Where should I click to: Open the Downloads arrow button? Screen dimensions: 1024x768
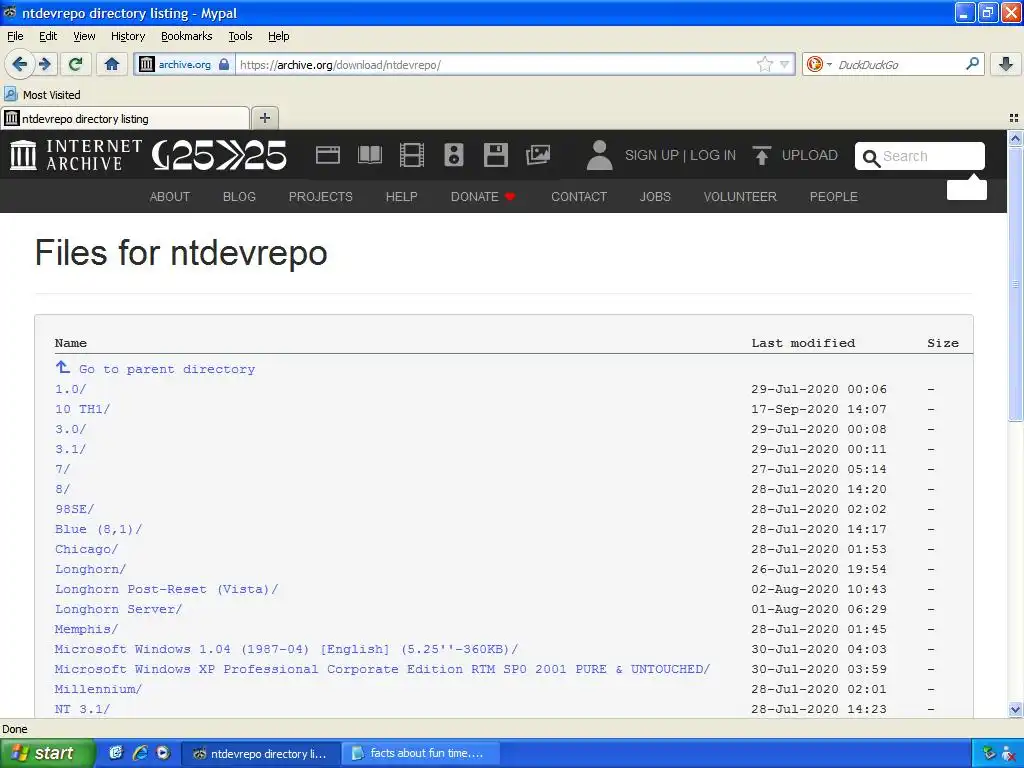1006,64
